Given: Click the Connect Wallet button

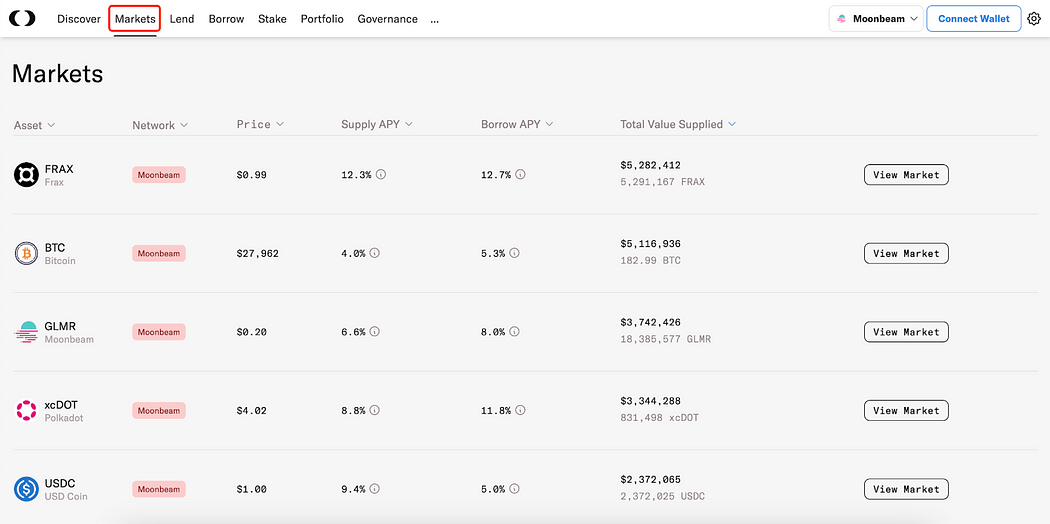Looking at the screenshot, I should (974, 19).
